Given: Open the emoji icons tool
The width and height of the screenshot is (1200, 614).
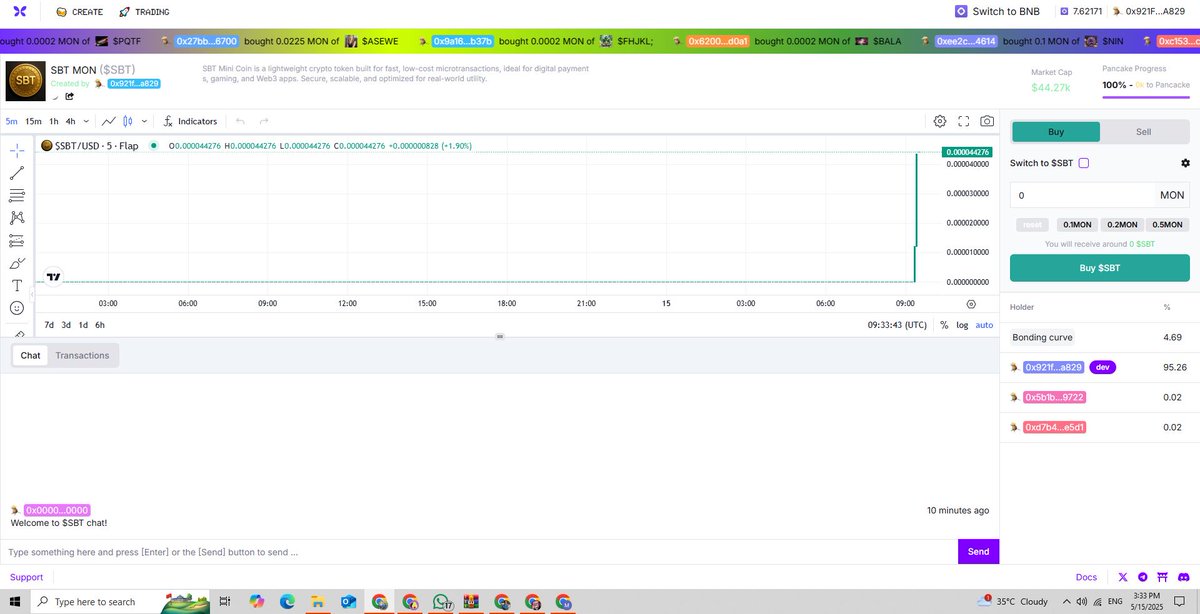Looking at the screenshot, I should click(x=17, y=308).
